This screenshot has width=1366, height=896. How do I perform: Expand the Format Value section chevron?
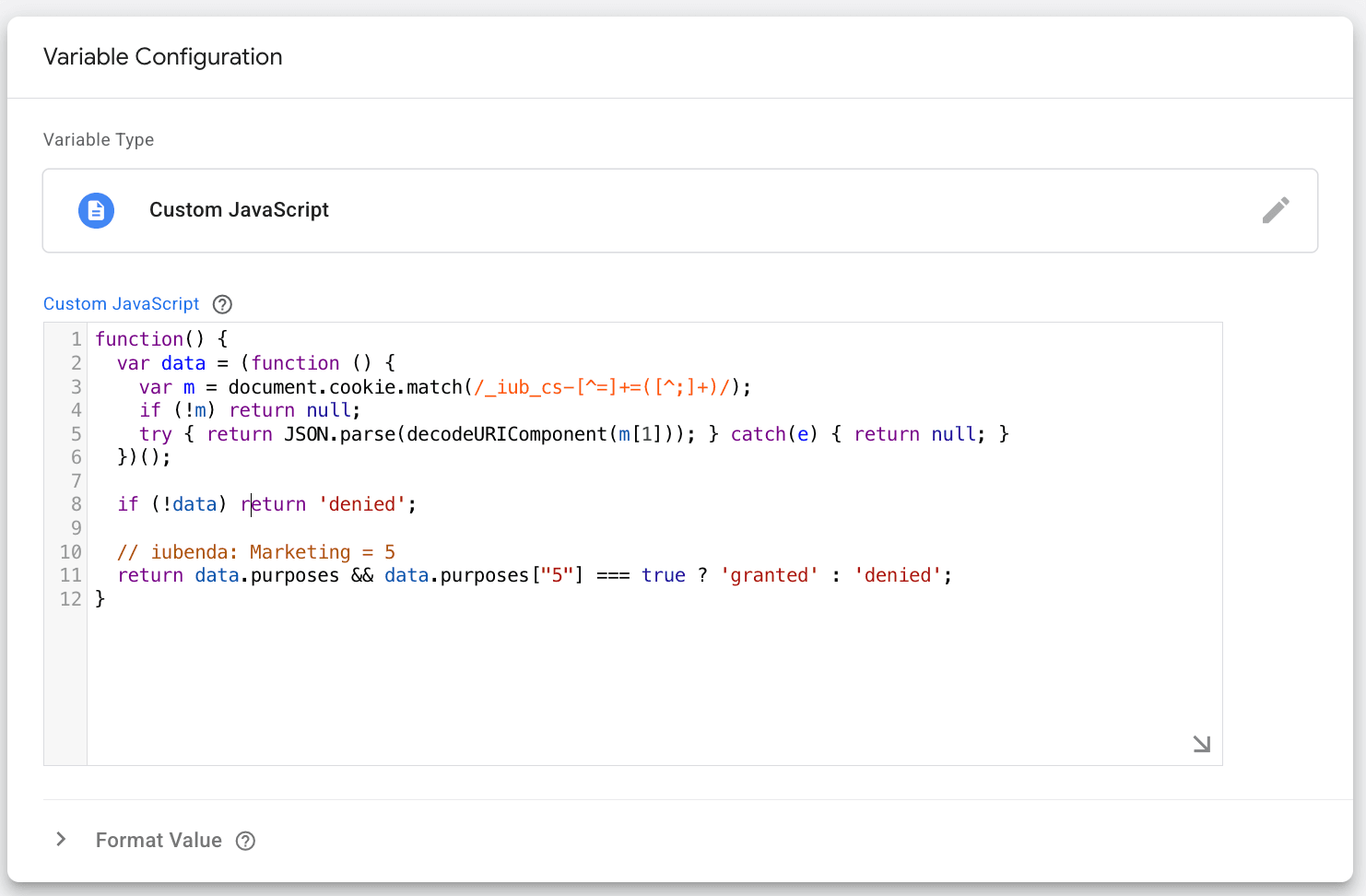61,840
